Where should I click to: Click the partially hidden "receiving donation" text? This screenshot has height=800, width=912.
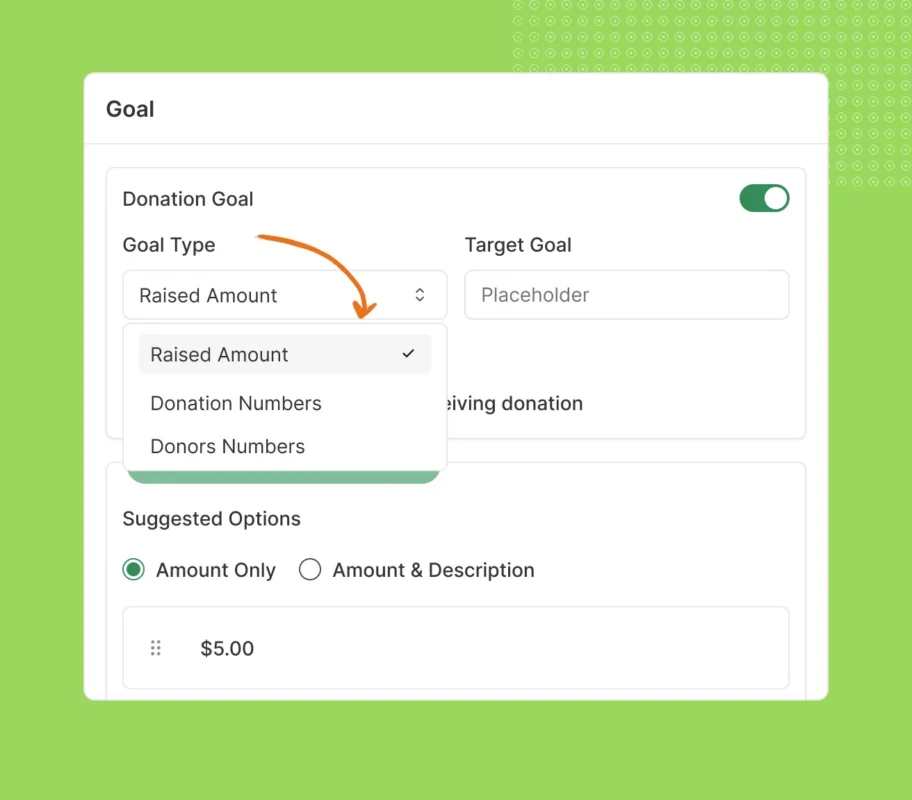516,404
